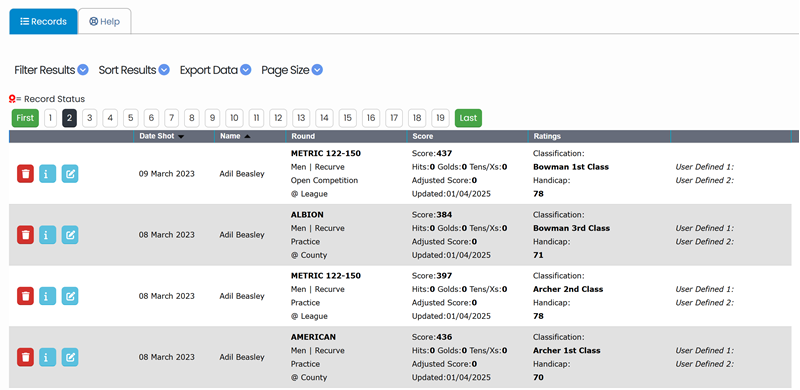Click the handicap value 70
The image size is (800, 390).
click(538, 377)
